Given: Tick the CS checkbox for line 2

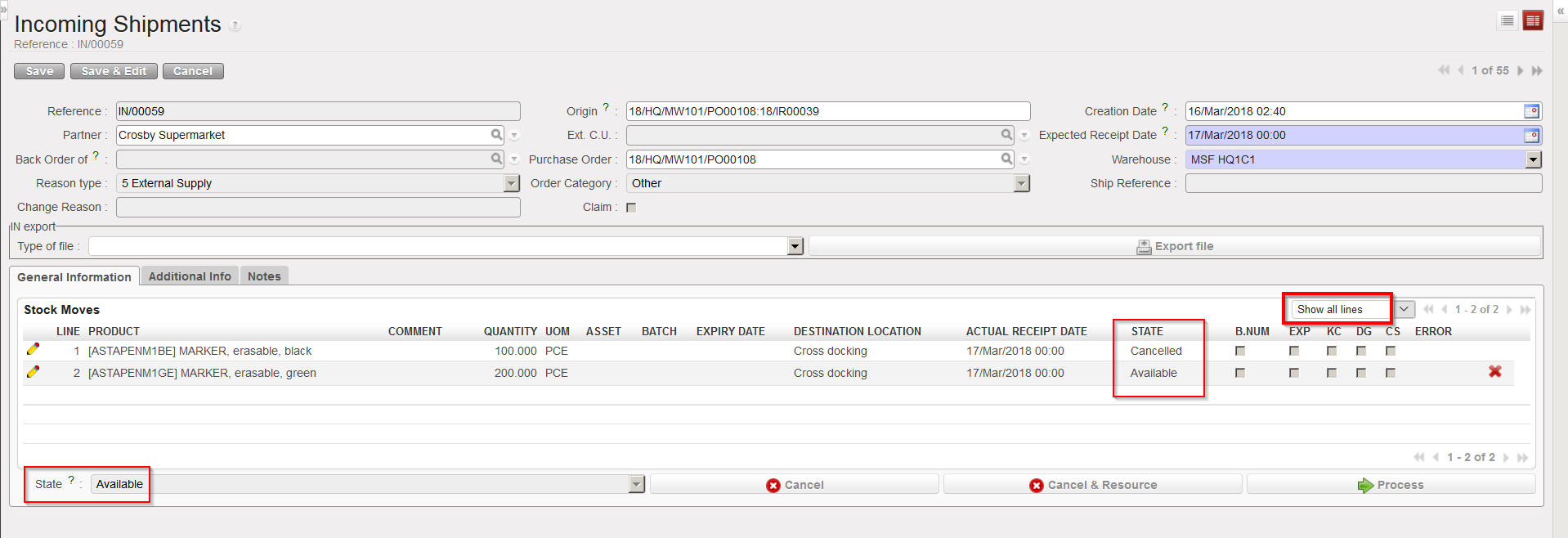Looking at the screenshot, I should [1391, 373].
